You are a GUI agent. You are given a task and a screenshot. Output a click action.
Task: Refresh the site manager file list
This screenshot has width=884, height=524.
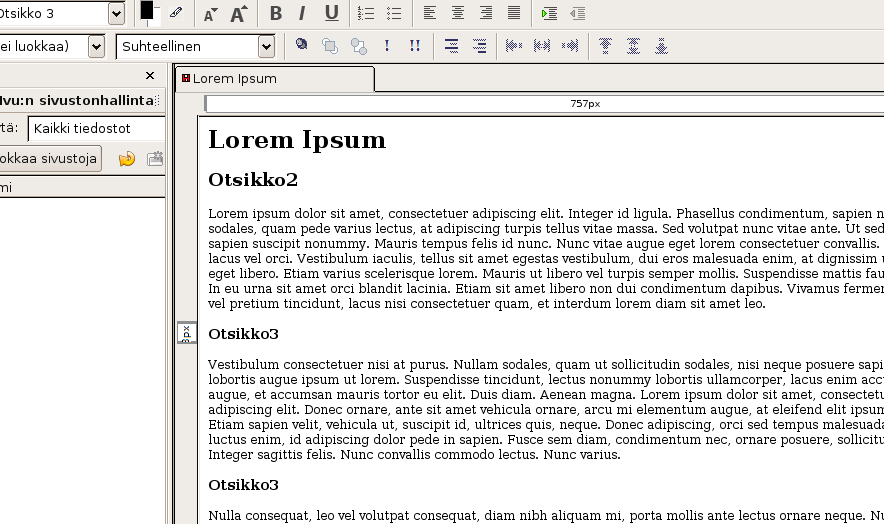127,158
